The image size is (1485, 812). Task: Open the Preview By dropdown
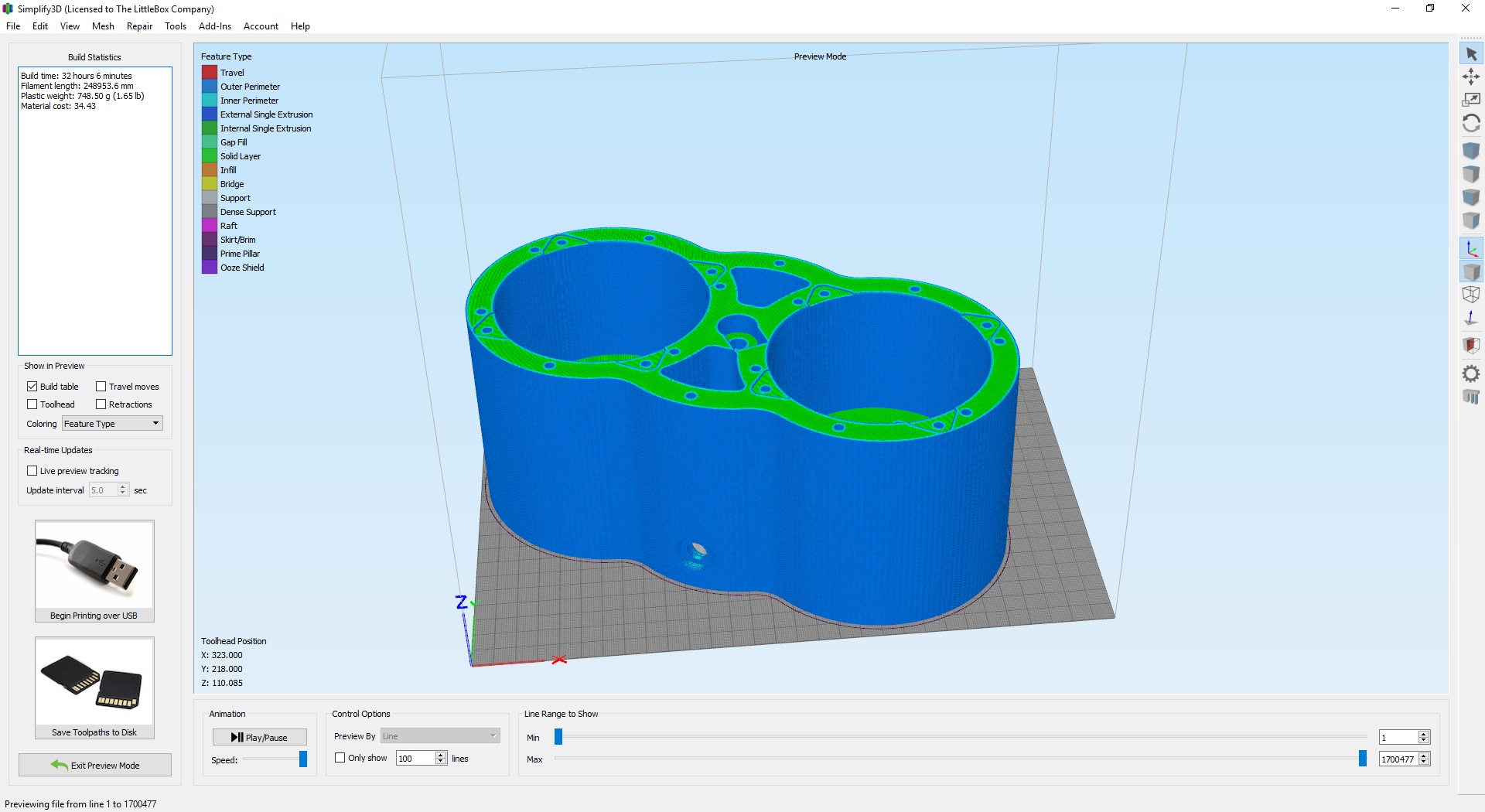(440, 736)
